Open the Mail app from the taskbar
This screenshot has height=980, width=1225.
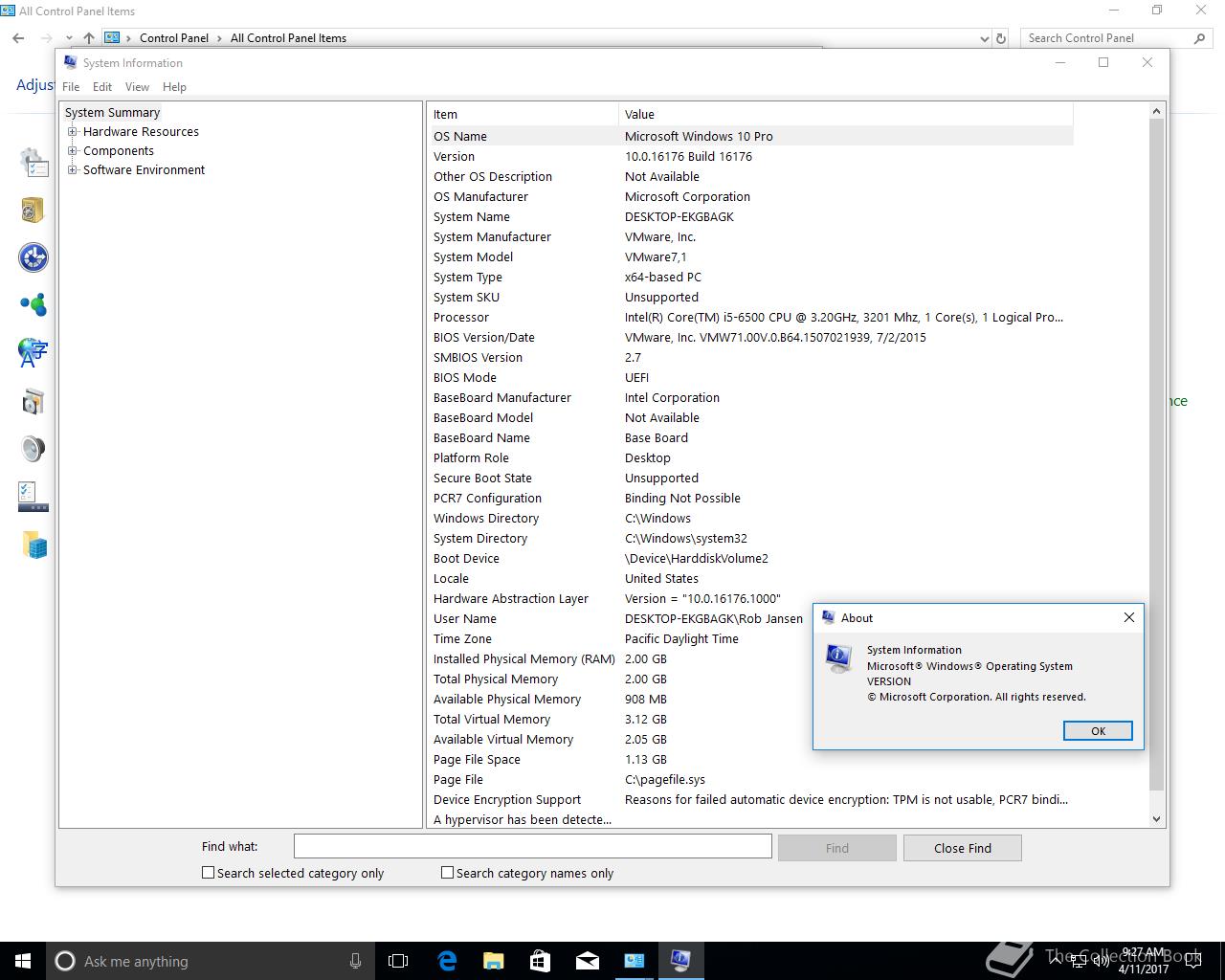[x=587, y=961]
